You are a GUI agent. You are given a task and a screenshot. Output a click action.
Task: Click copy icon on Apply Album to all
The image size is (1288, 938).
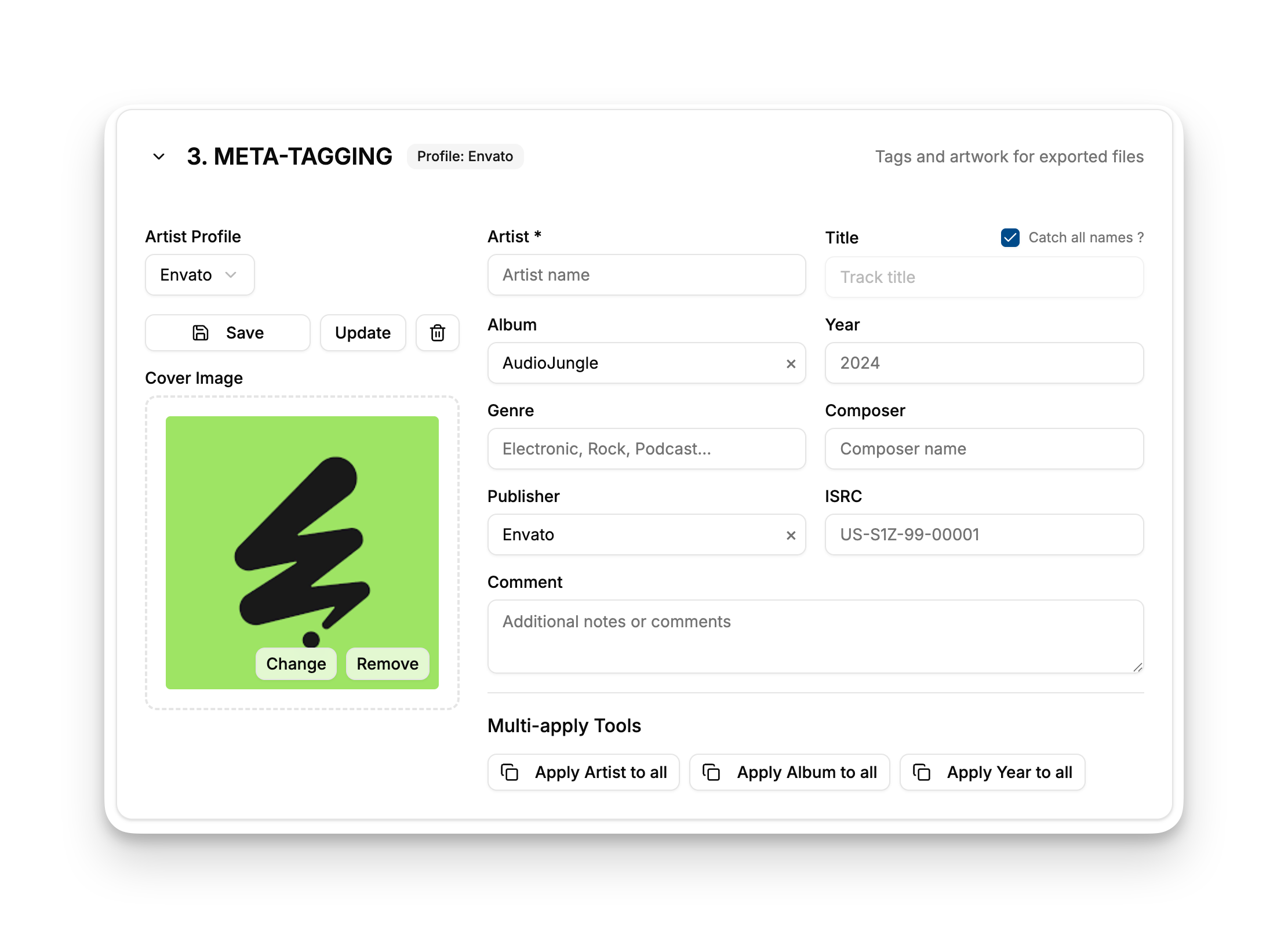(x=711, y=772)
